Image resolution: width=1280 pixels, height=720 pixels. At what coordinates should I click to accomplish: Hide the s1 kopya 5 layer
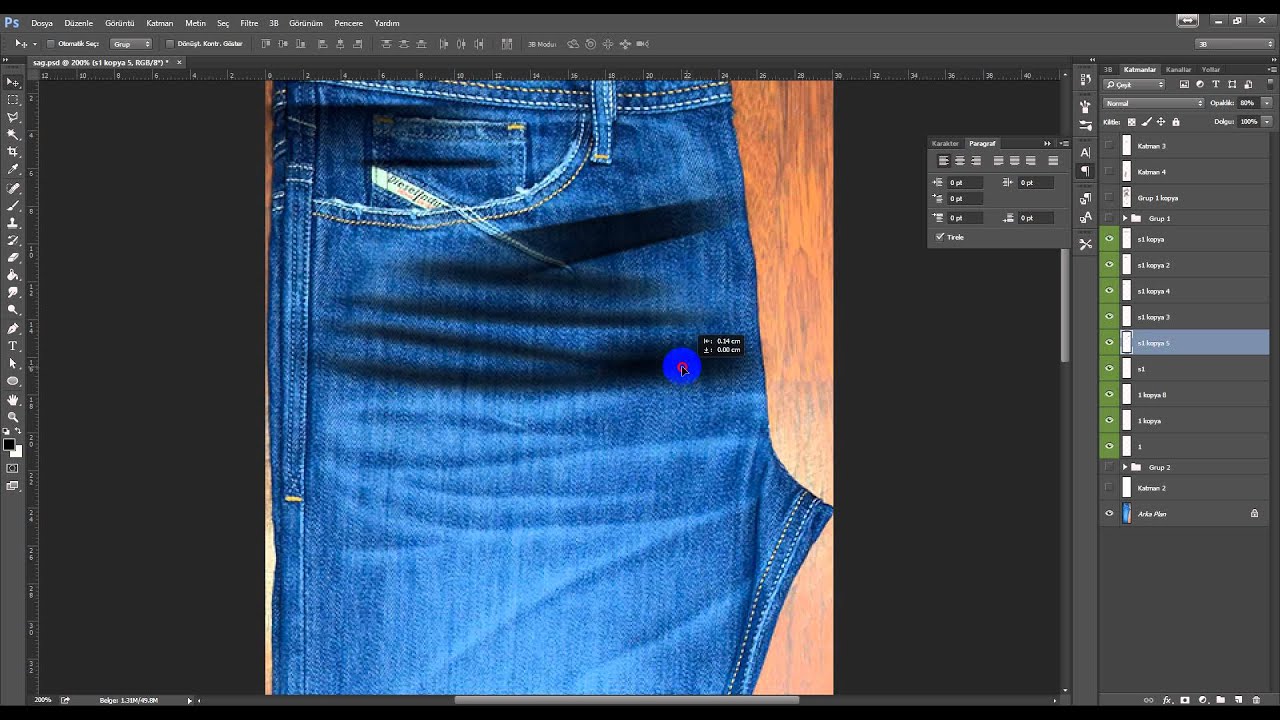pyautogui.click(x=1109, y=343)
